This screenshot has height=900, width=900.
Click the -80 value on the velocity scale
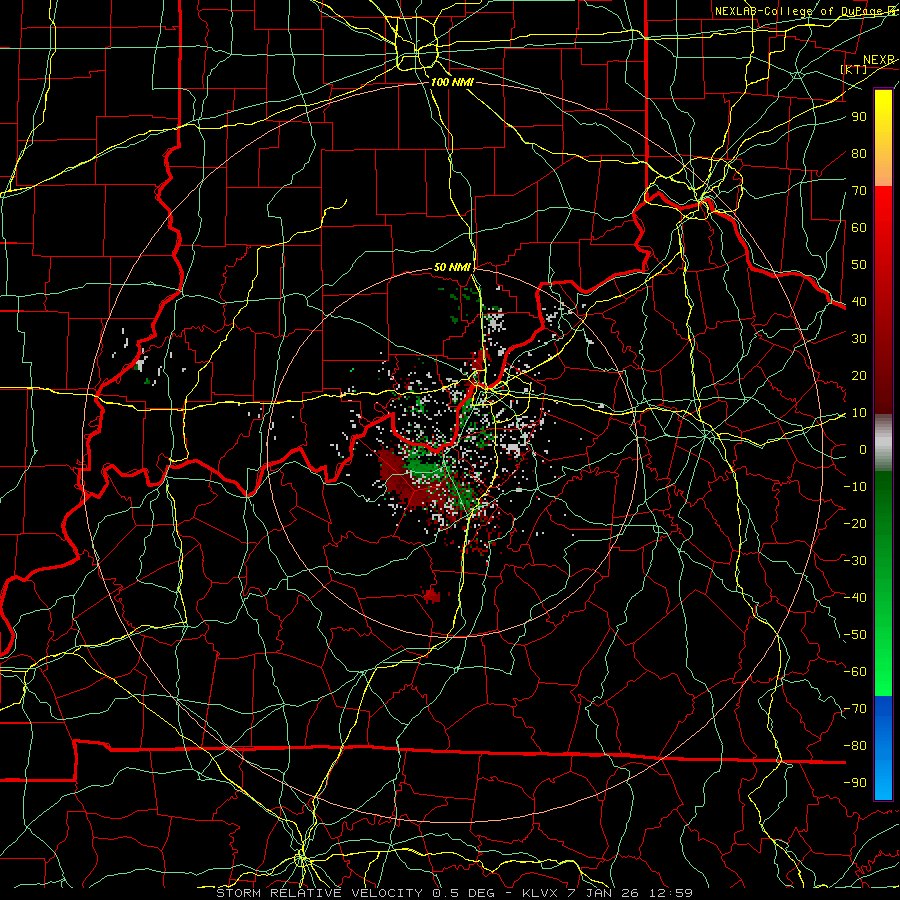coord(855,746)
